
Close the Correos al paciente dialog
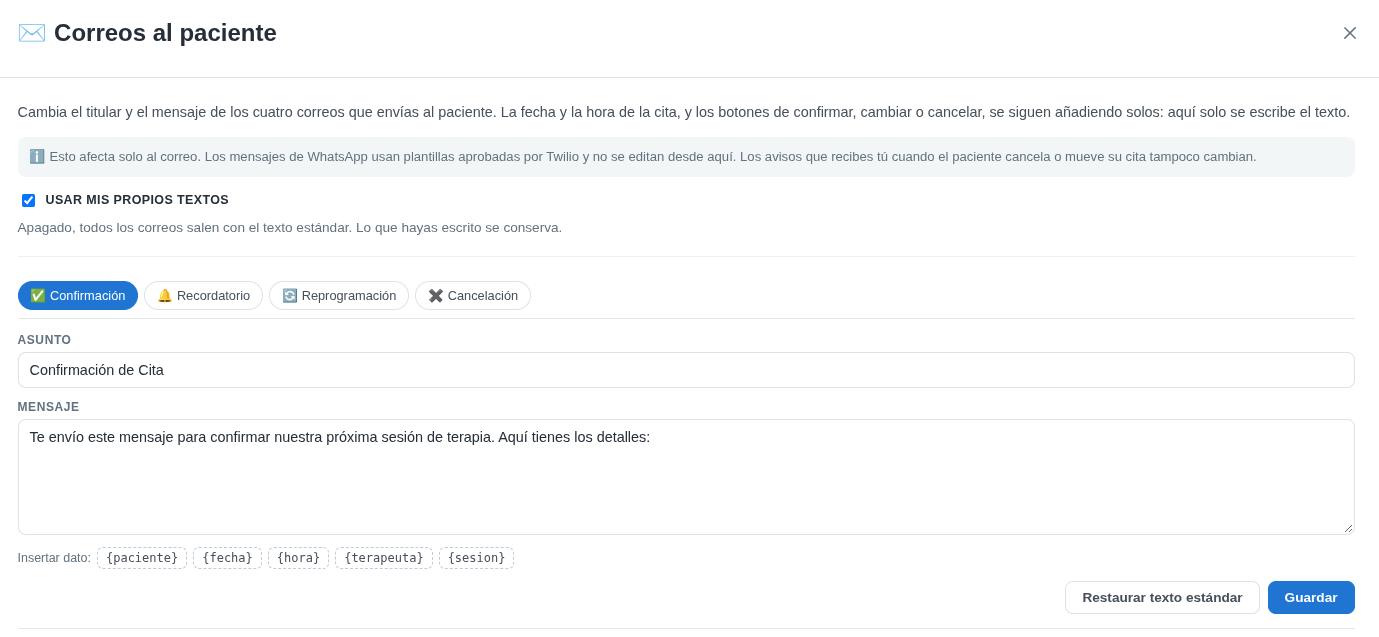1350,33
